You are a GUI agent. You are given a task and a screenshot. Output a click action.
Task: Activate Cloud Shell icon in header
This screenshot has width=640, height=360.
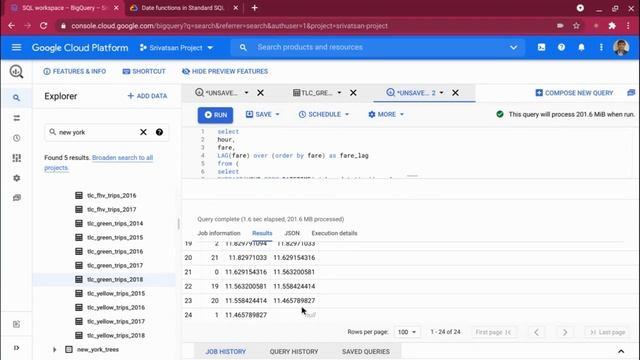(541, 47)
